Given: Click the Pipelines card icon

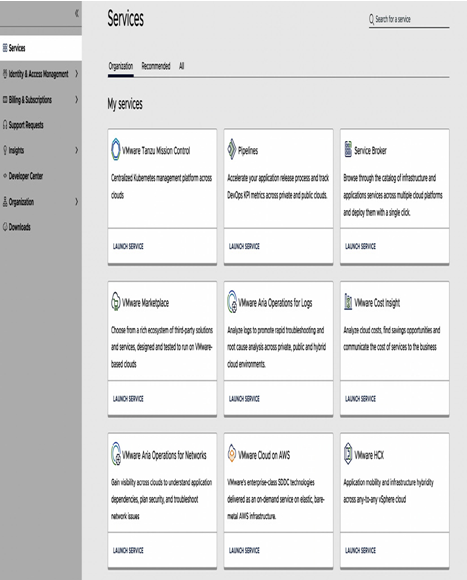Looking at the screenshot, I should click(x=231, y=149).
